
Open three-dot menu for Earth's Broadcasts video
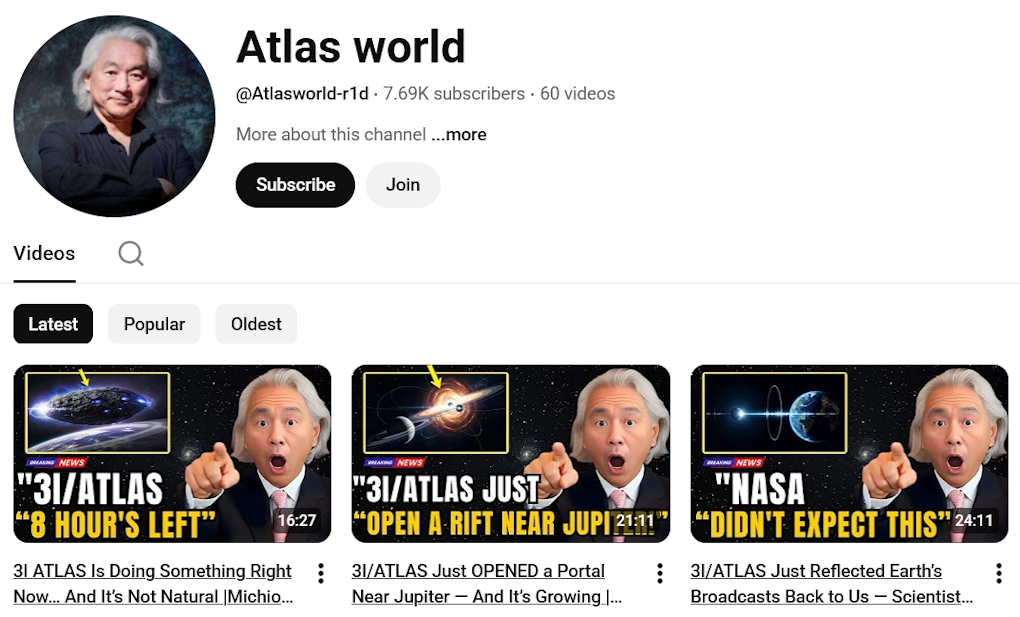point(998,573)
